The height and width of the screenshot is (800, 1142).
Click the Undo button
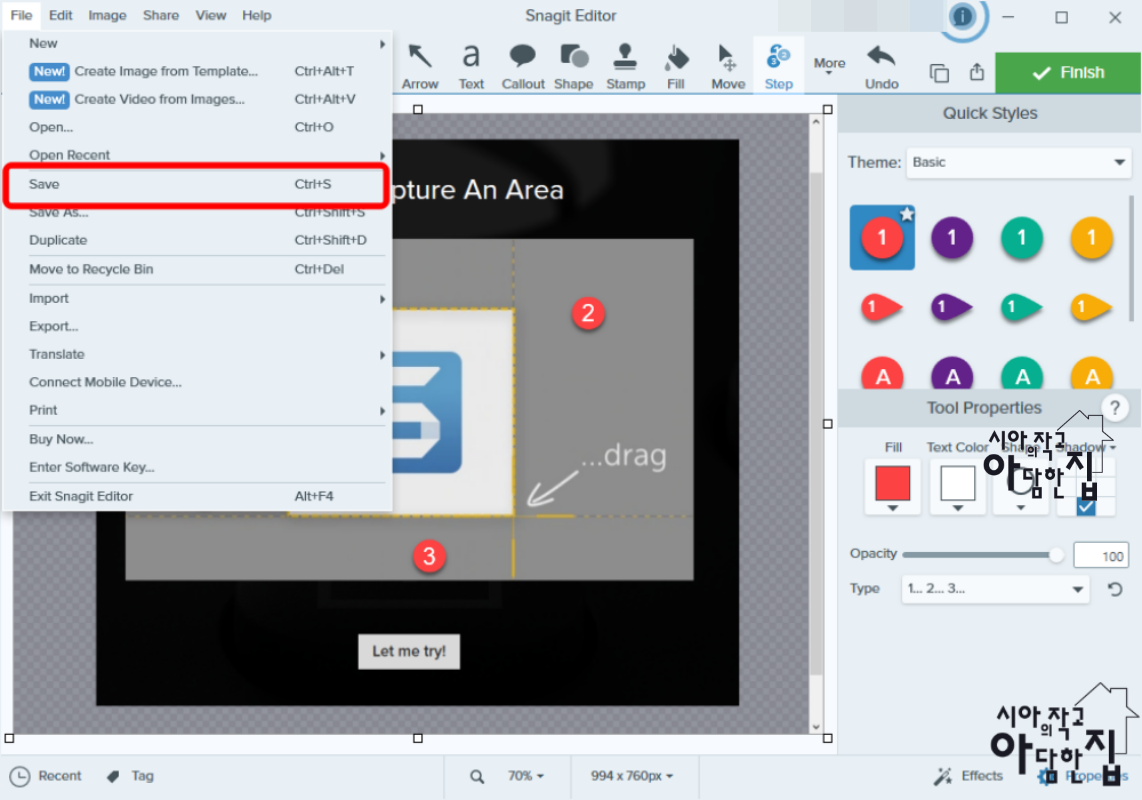coord(881,66)
